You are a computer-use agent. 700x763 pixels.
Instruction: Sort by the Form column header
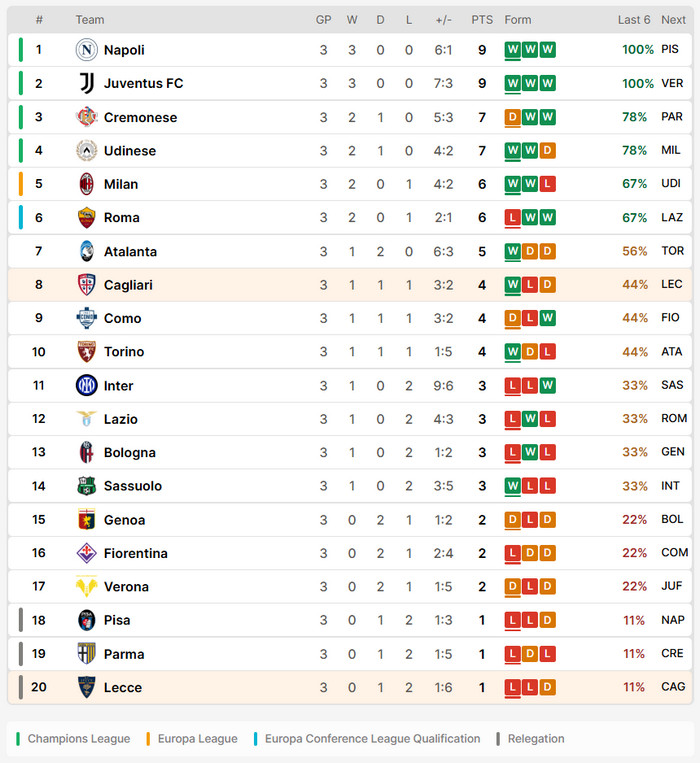coord(518,20)
